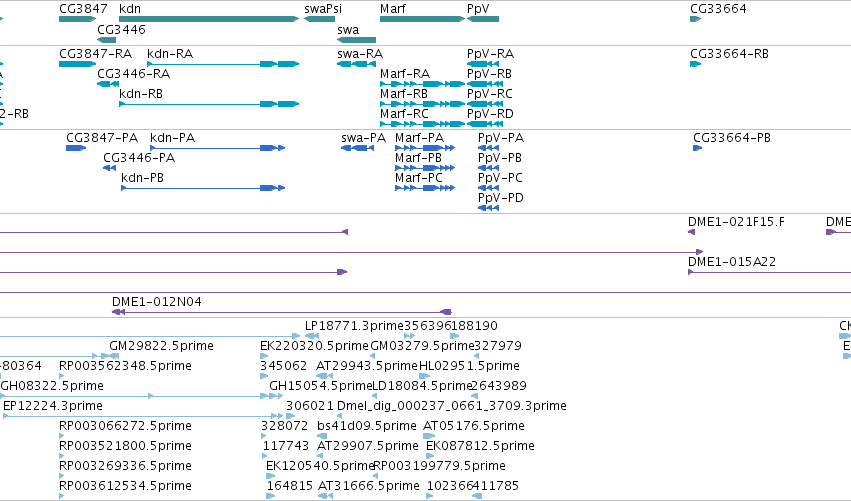This screenshot has height=501, width=851.
Task: Click the LP18771.3prime EST label
Action: [354, 326]
